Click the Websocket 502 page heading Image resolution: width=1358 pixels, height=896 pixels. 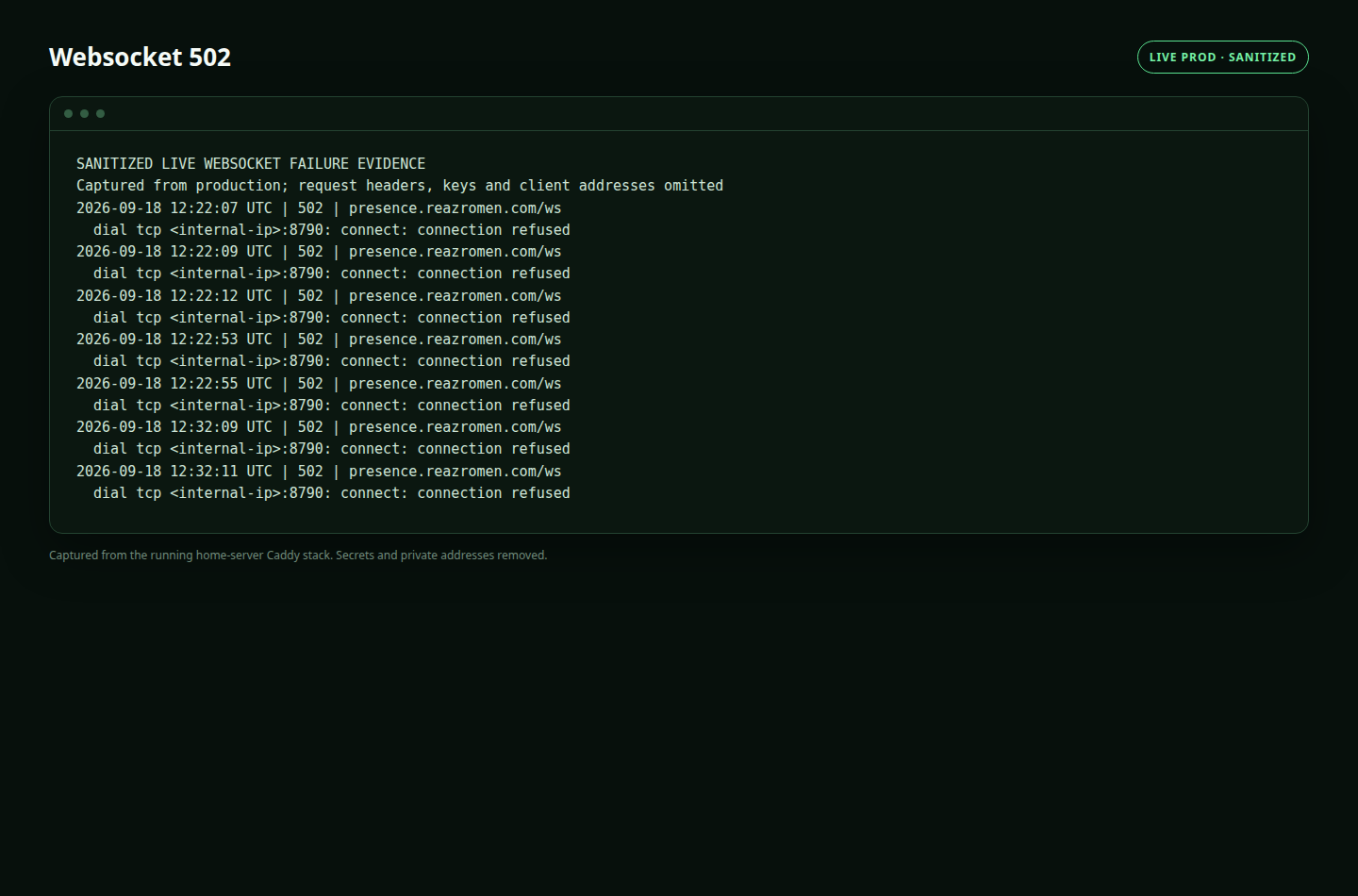[x=140, y=57]
